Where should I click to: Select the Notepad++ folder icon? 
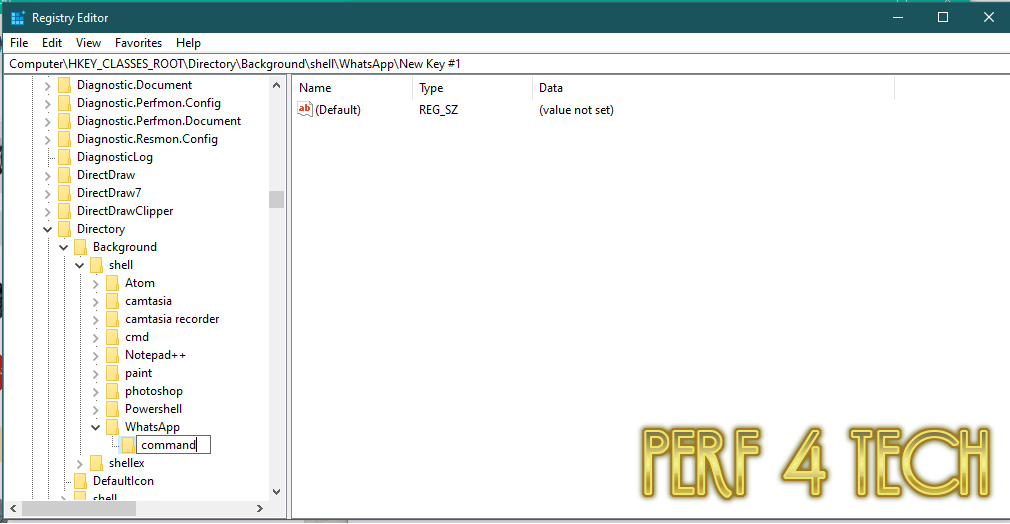[x=112, y=356]
